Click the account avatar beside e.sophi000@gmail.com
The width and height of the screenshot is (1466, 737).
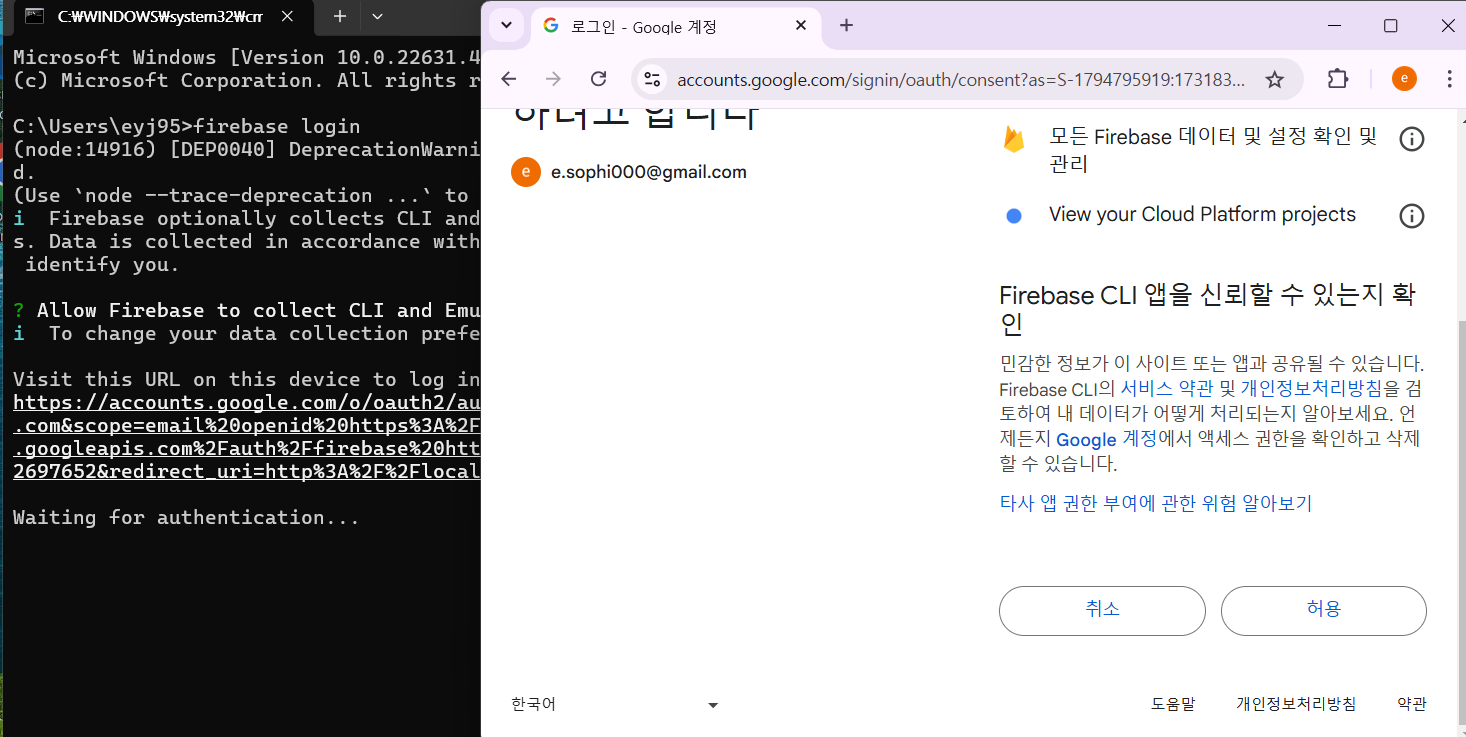[526, 172]
